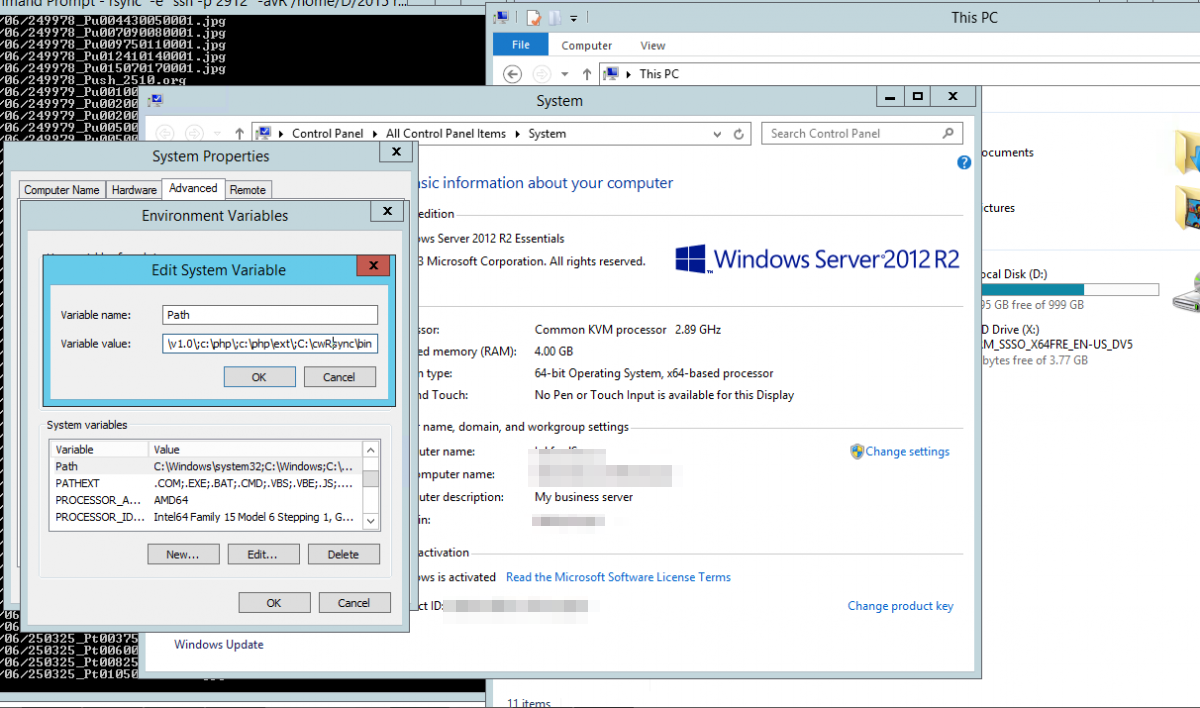The width and height of the screenshot is (1200, 708).
Task: Click the Change product key link
Action: 900,606
